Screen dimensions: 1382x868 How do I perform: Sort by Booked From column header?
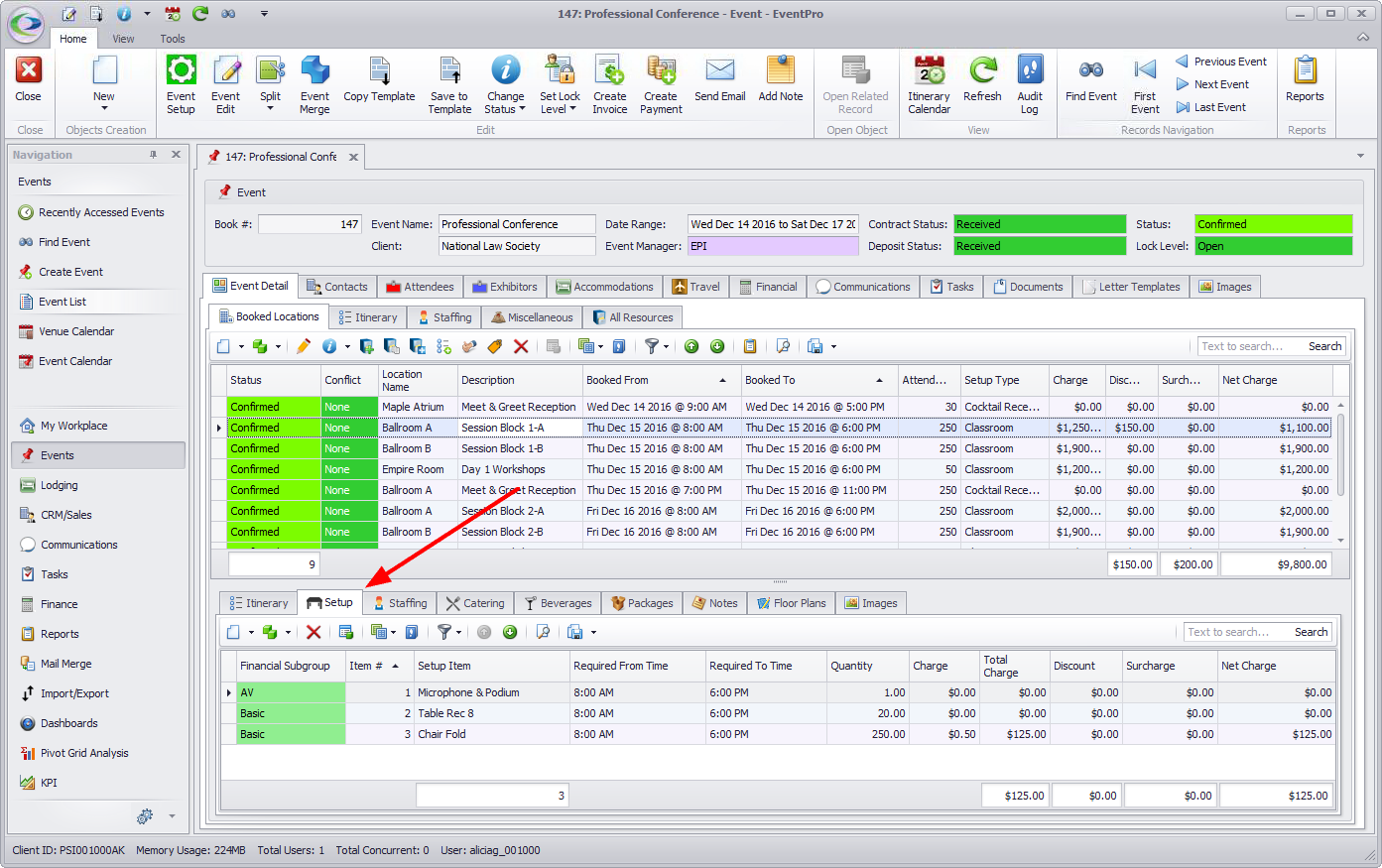coord(661,380)
